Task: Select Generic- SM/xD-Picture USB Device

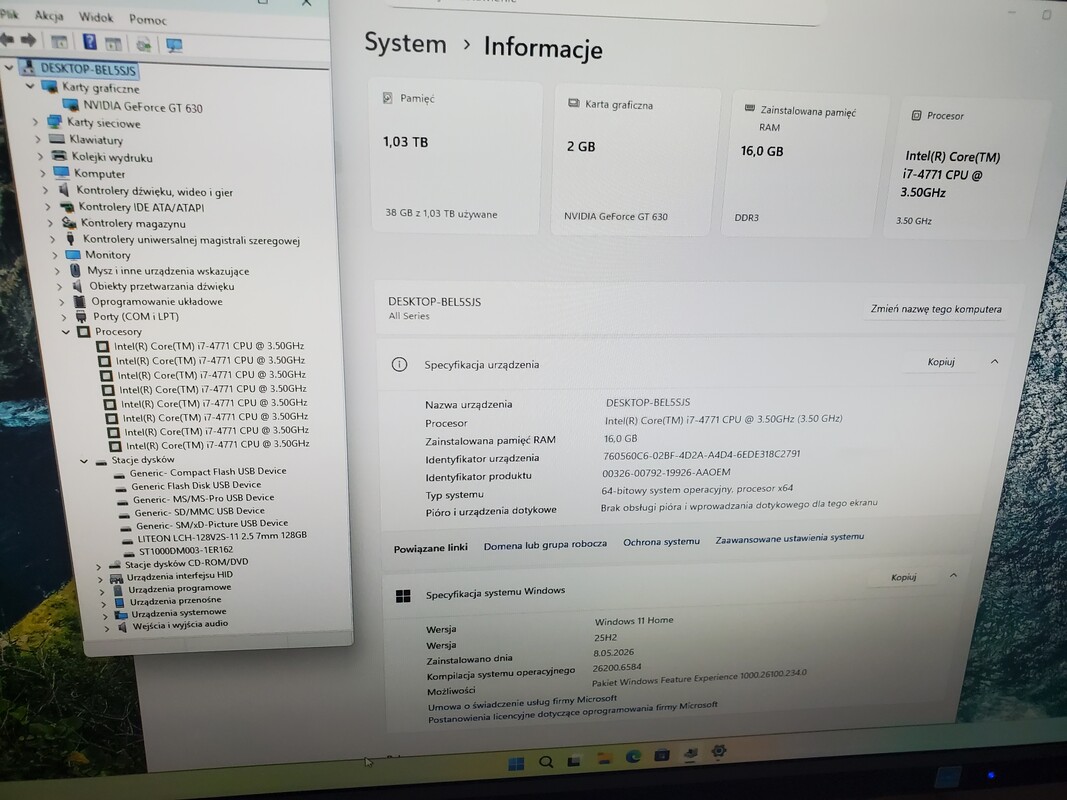Action: pos(212,524)
